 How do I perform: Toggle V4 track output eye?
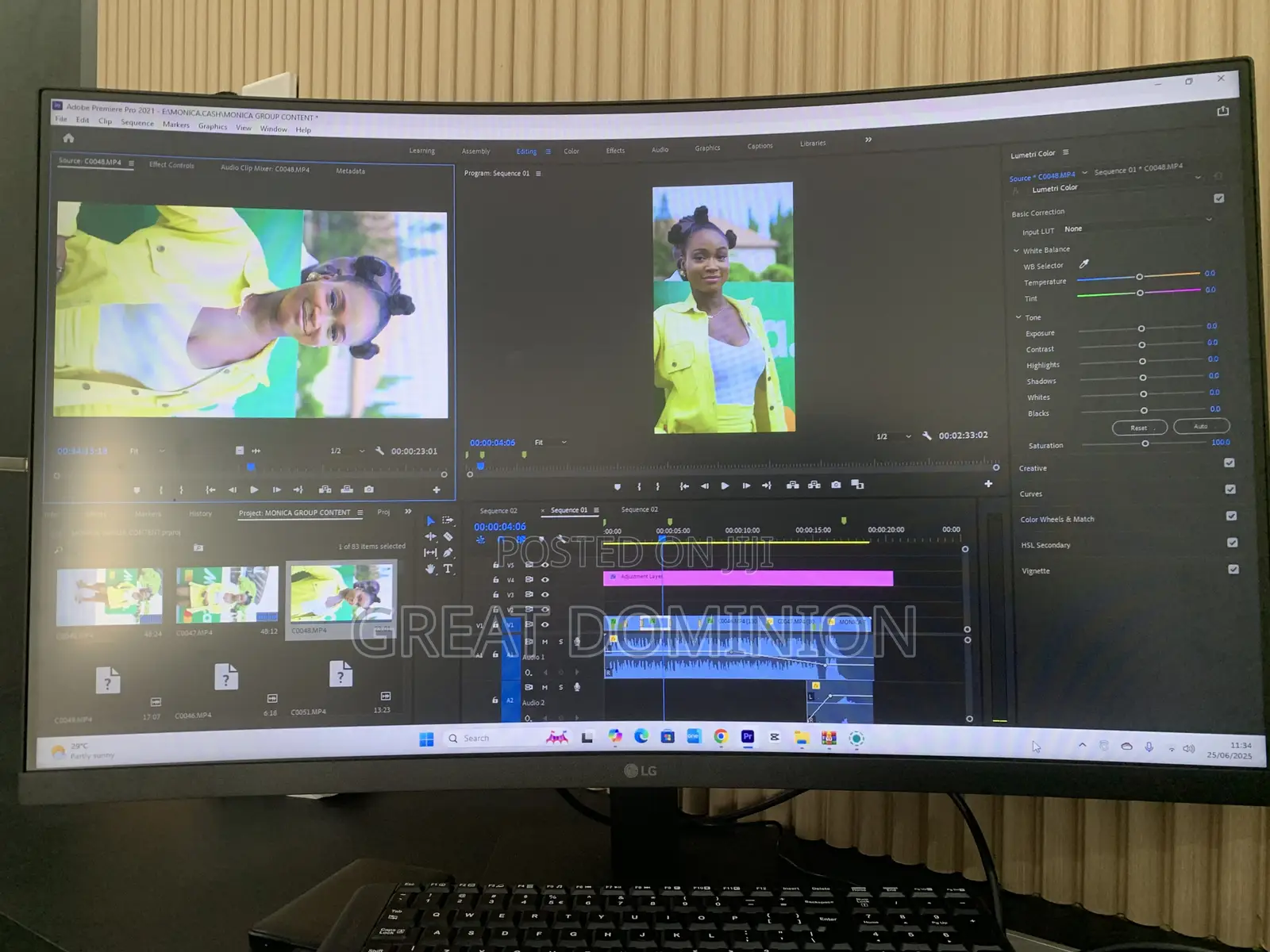tap(545, 580)
